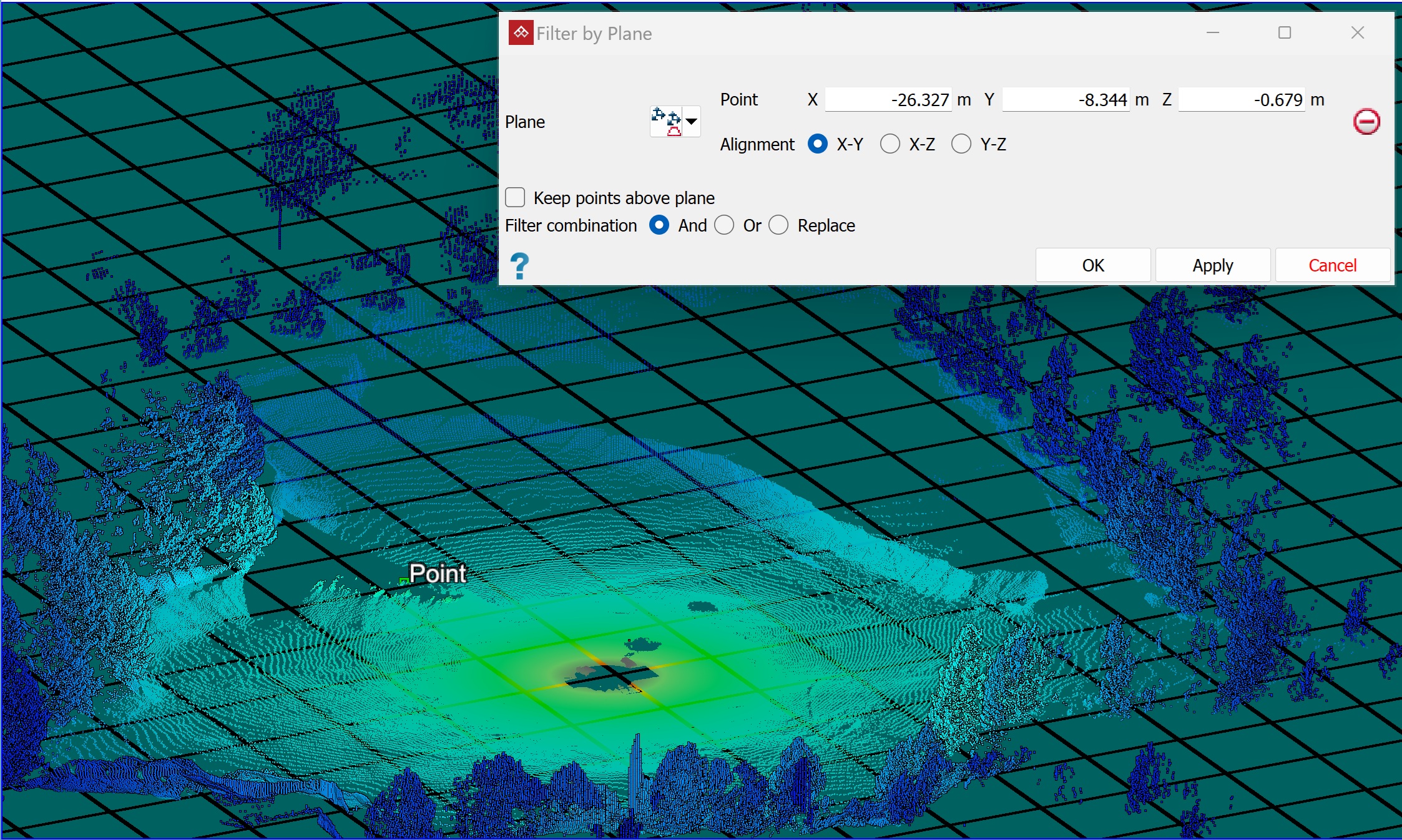Screen dimensions: 1402x840
Task: Choose X-Y alignment radio button
Action: (818, 144)
